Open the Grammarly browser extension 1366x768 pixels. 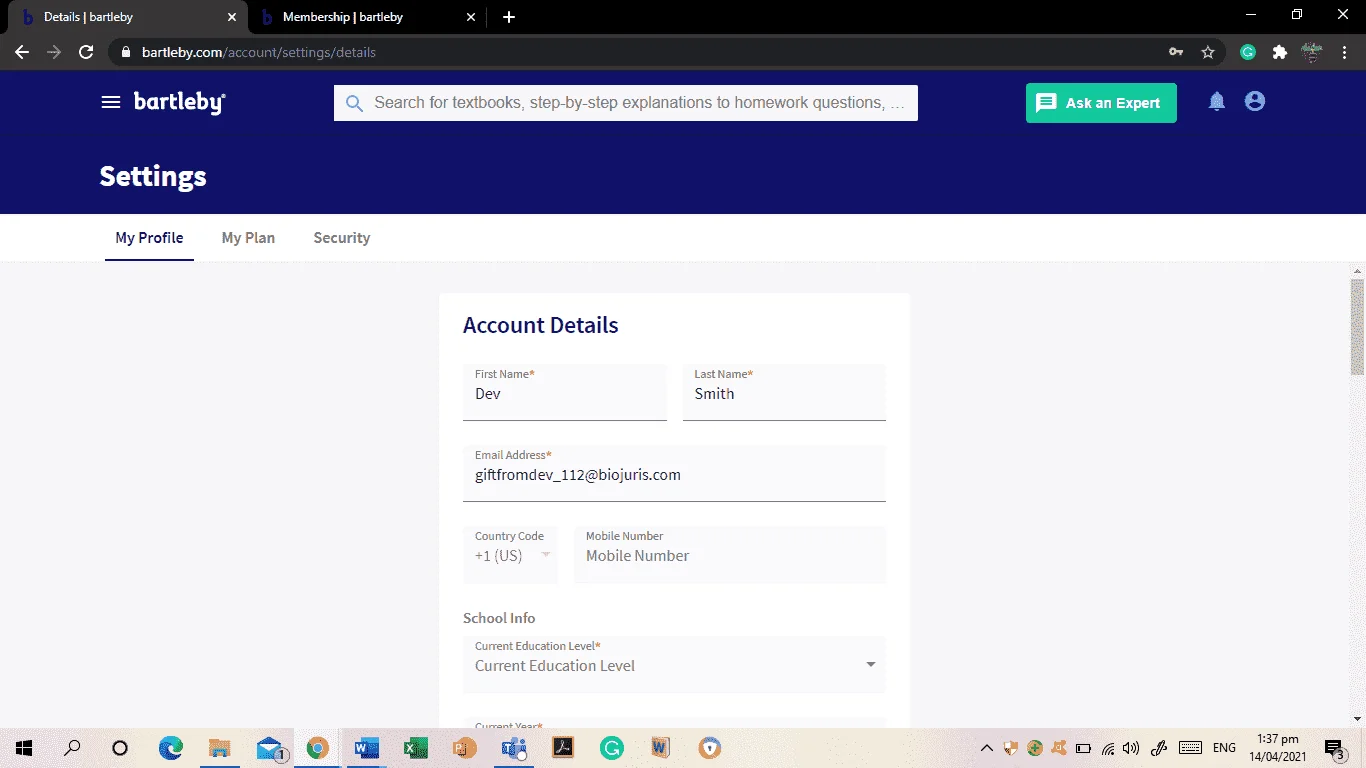[x=1248, y=52]
